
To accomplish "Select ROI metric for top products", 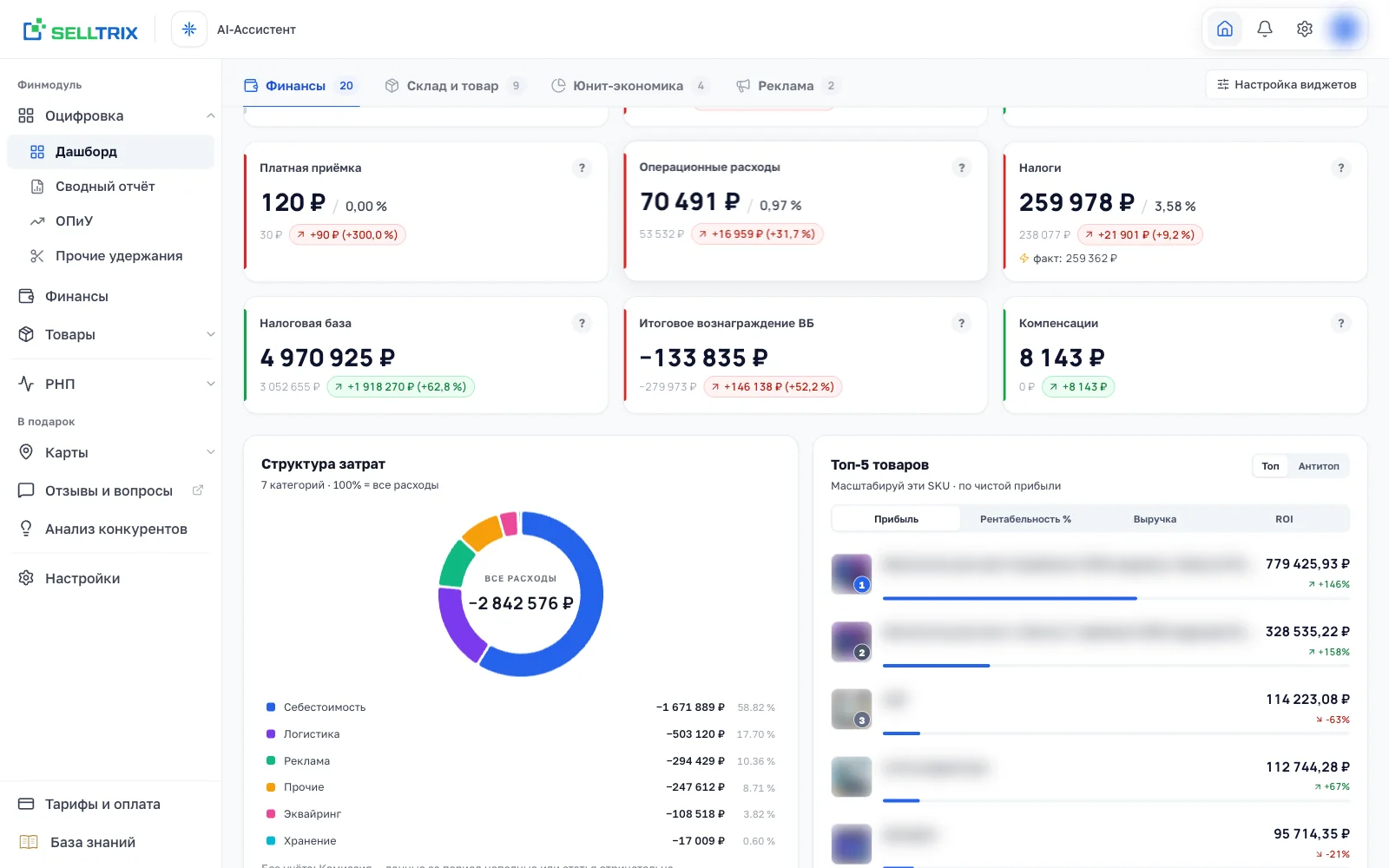I will 1284,519.
